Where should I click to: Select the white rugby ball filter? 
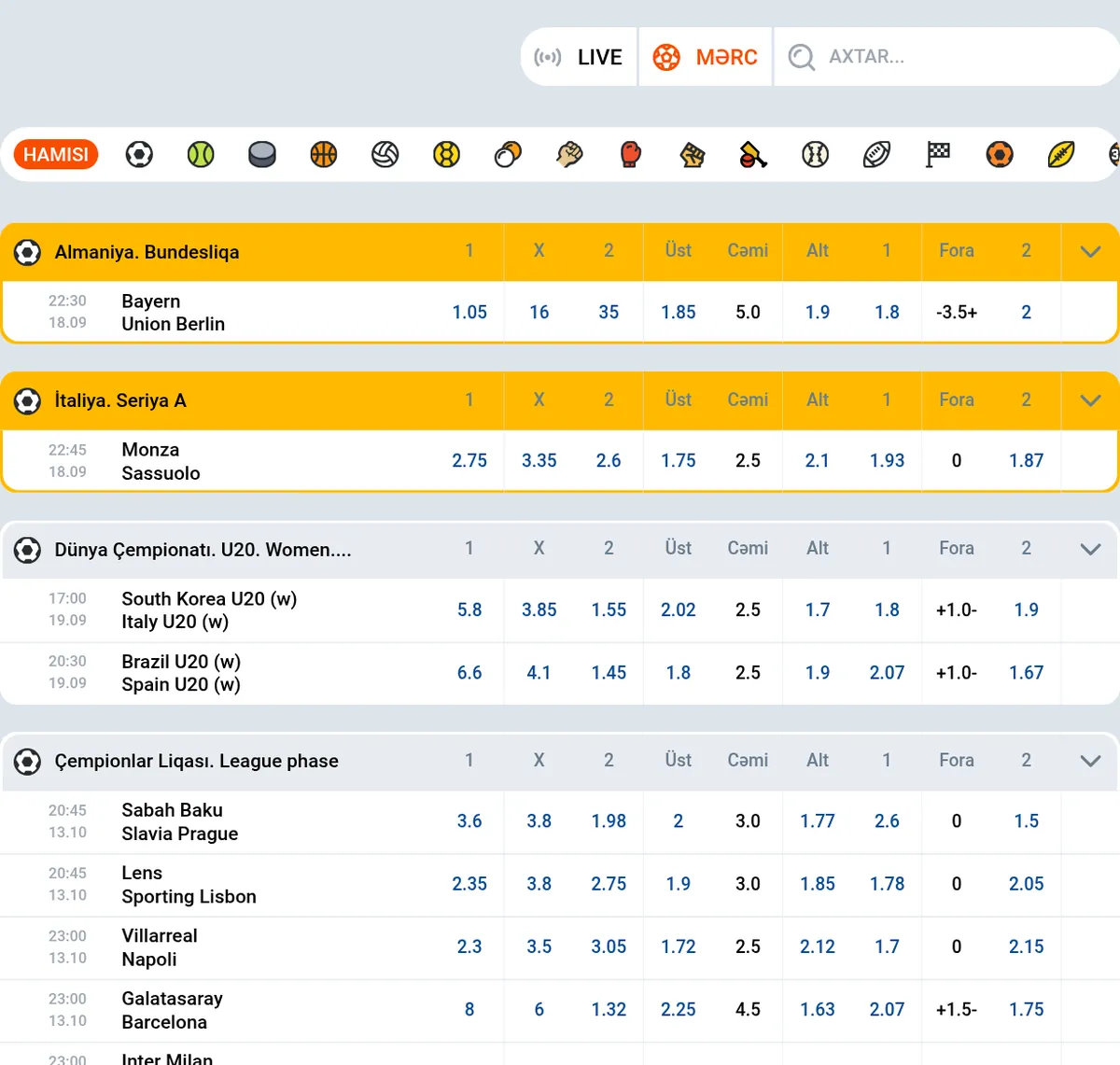point(876,154)
